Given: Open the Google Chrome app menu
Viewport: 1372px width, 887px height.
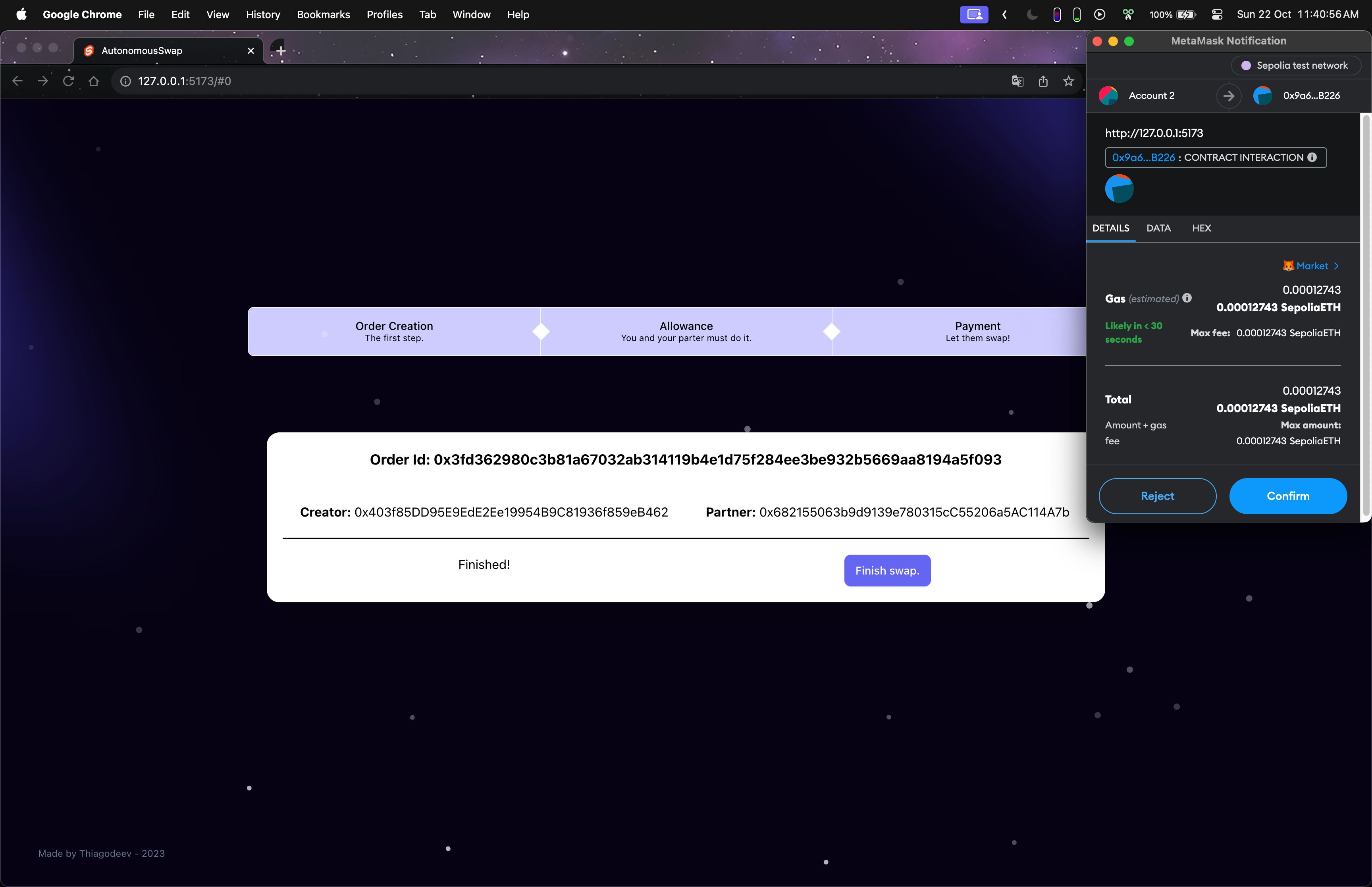Looking at the screenshot, I should point(82,14).
